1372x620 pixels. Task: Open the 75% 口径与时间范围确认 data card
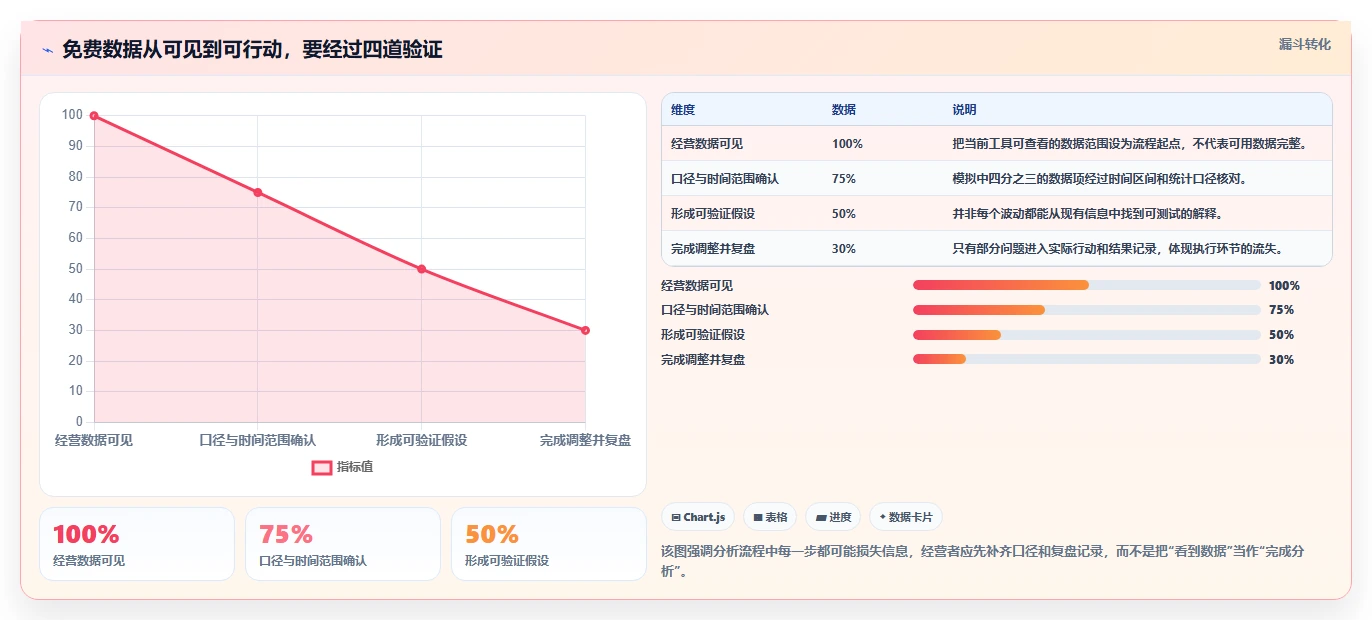coord(343,544)
